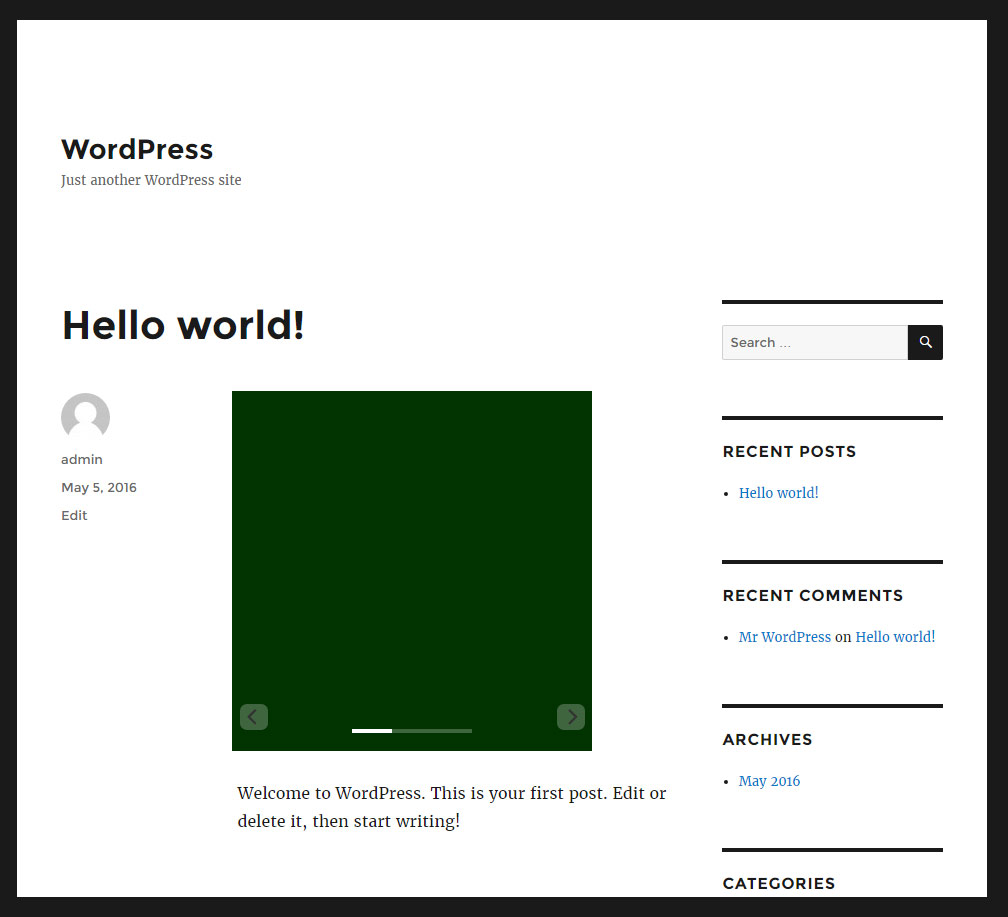This screenshot has height=917, width=1008.
Task: Click the Categories widget heading
Action: pos(778,883)
